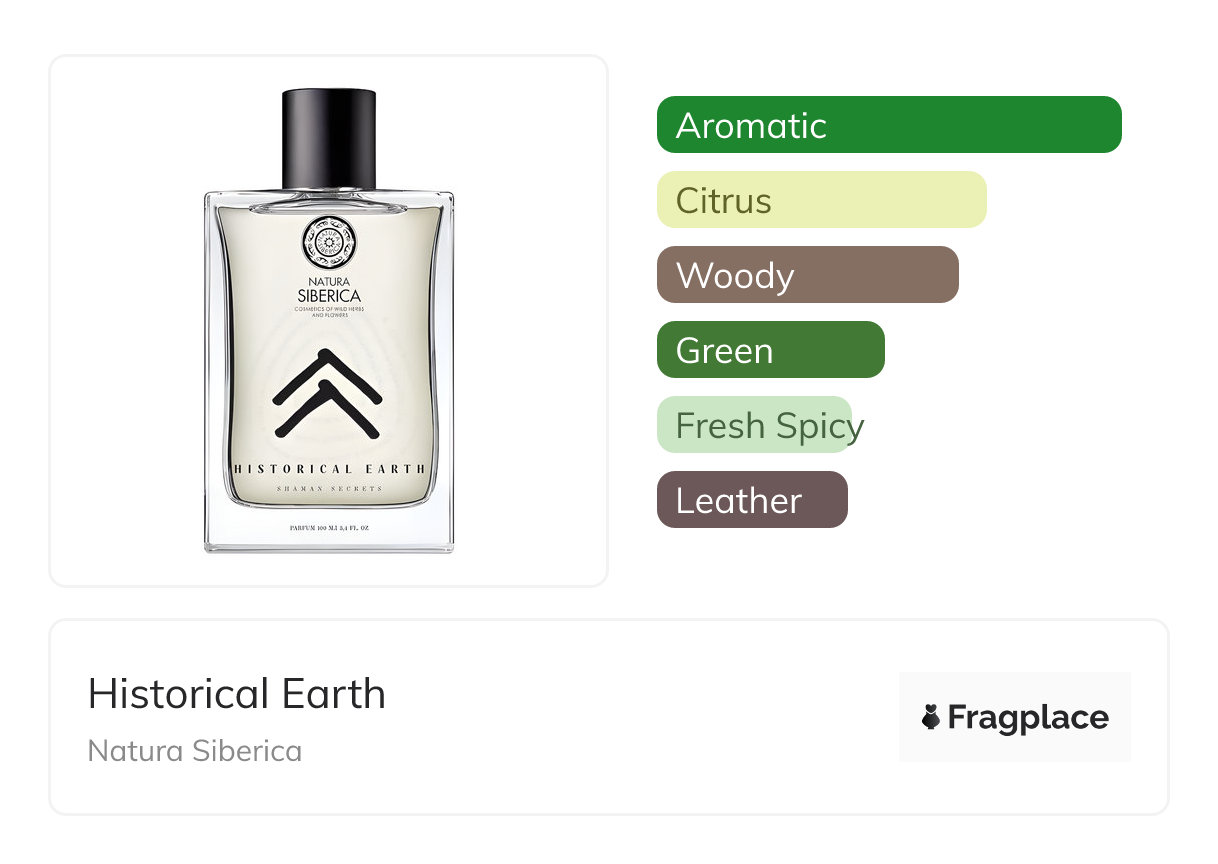Click the Fragplace wordmark text
The width and height of the screenshot is (1218, 864).
[1028, 718]
